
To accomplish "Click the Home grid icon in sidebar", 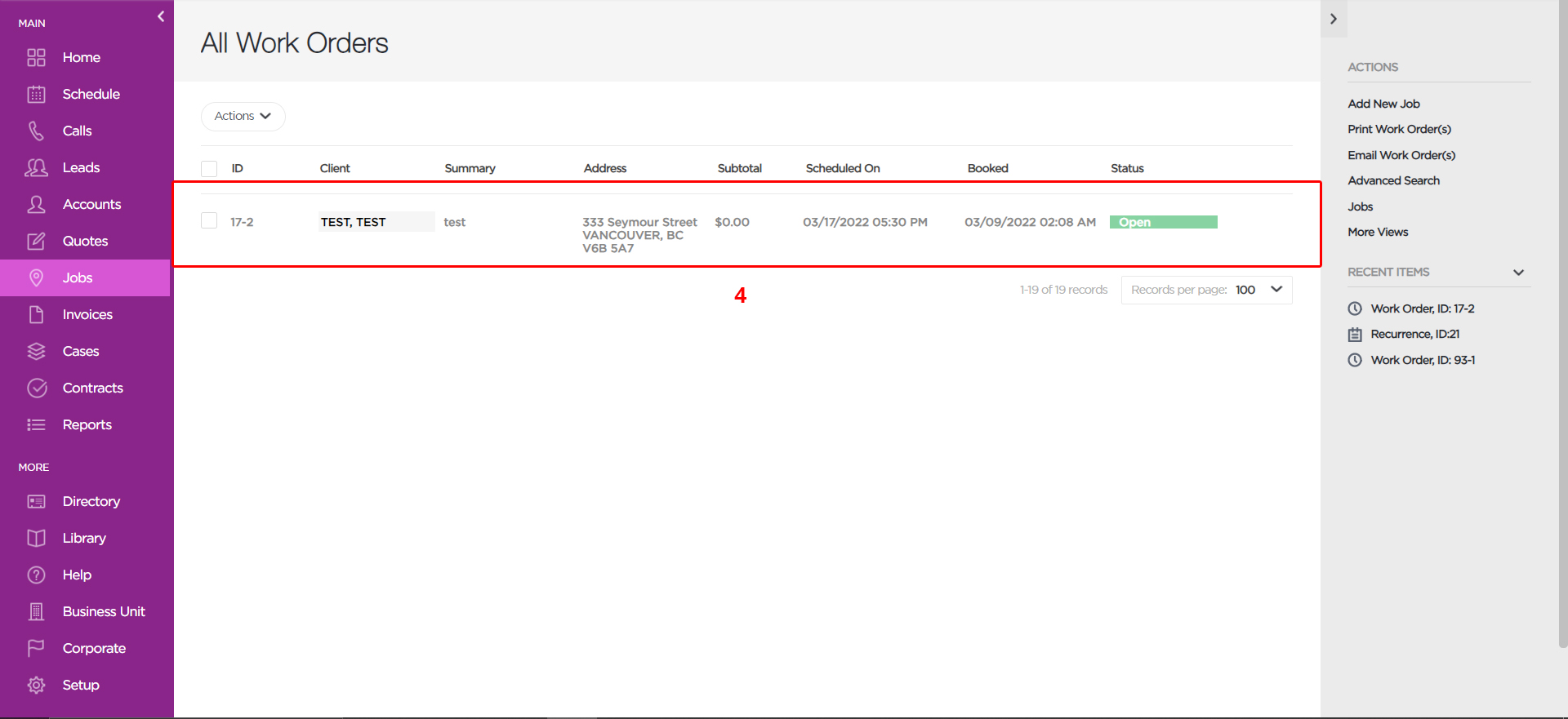I will tap(36, 57).
